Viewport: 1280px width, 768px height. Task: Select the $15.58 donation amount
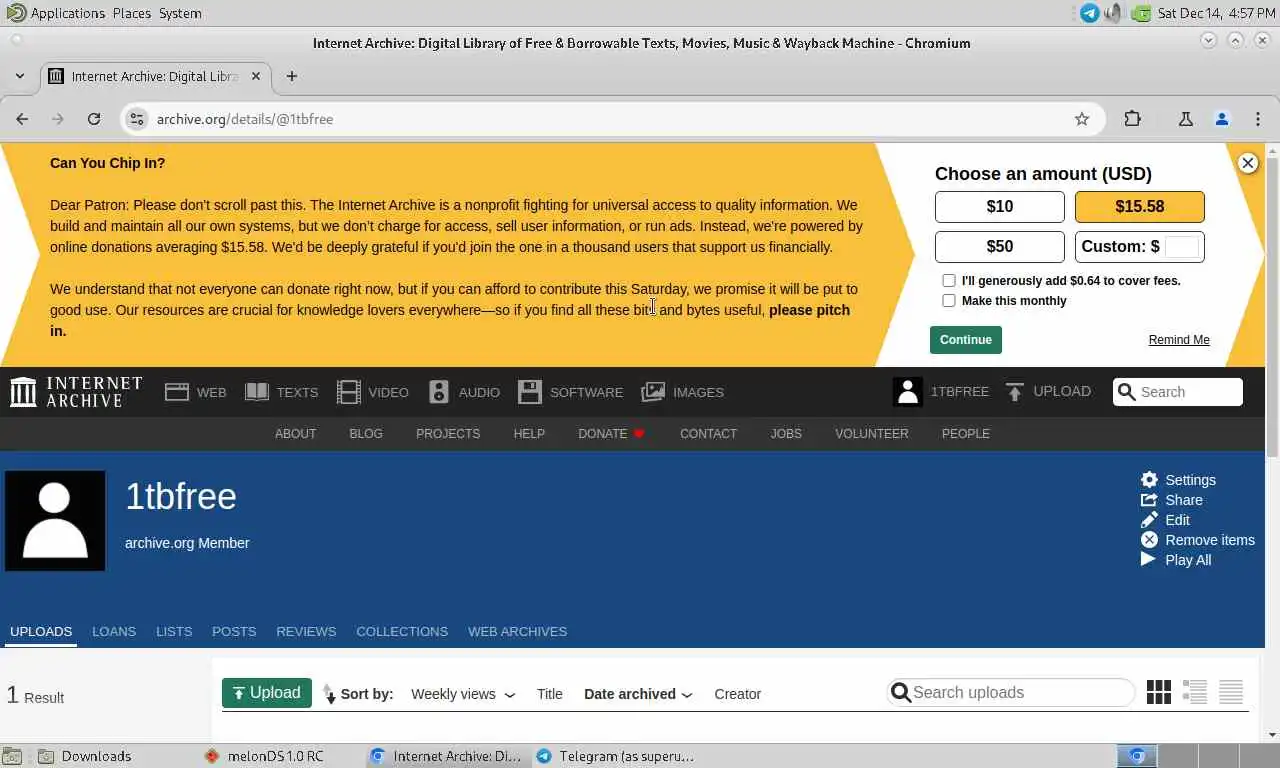(1140, 207)
